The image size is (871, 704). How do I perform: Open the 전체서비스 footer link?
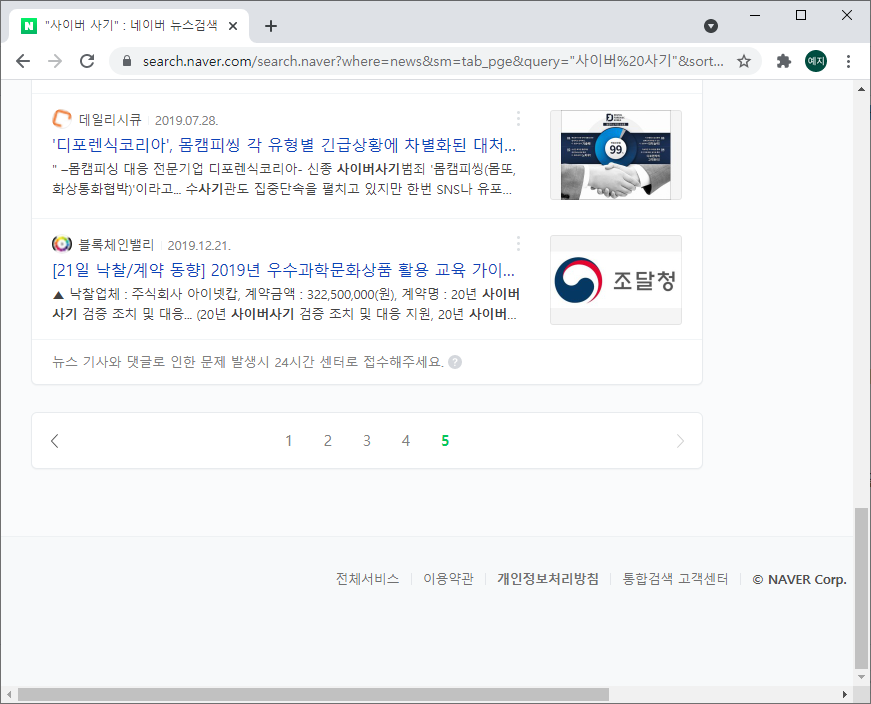coord(367,579)
